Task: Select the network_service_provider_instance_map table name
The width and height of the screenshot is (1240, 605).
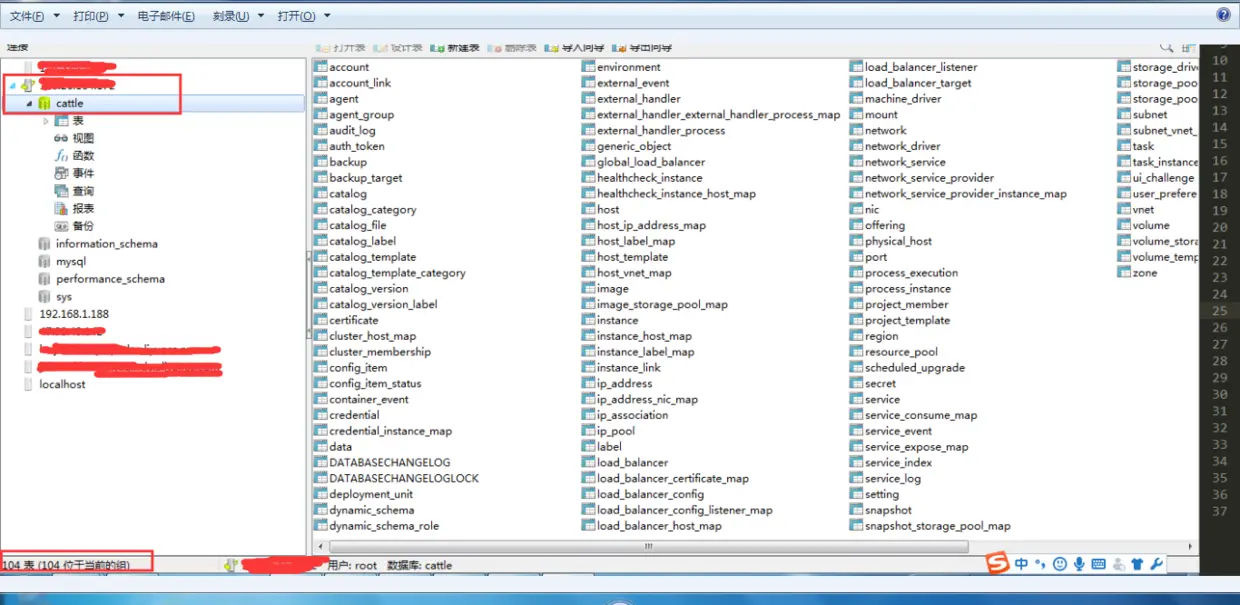Action: pos(966,194)
